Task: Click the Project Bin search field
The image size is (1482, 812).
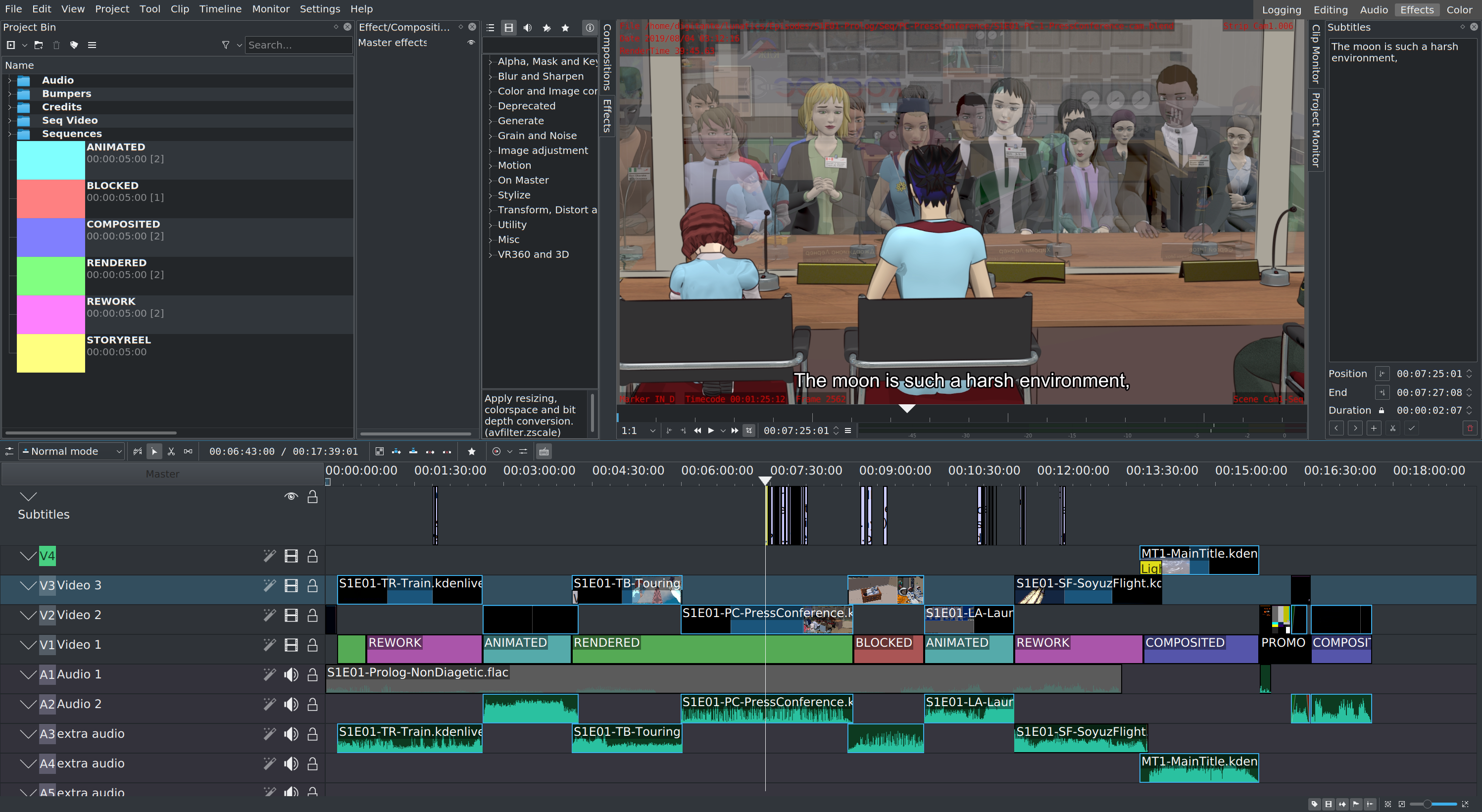Action: coord(298,45)
